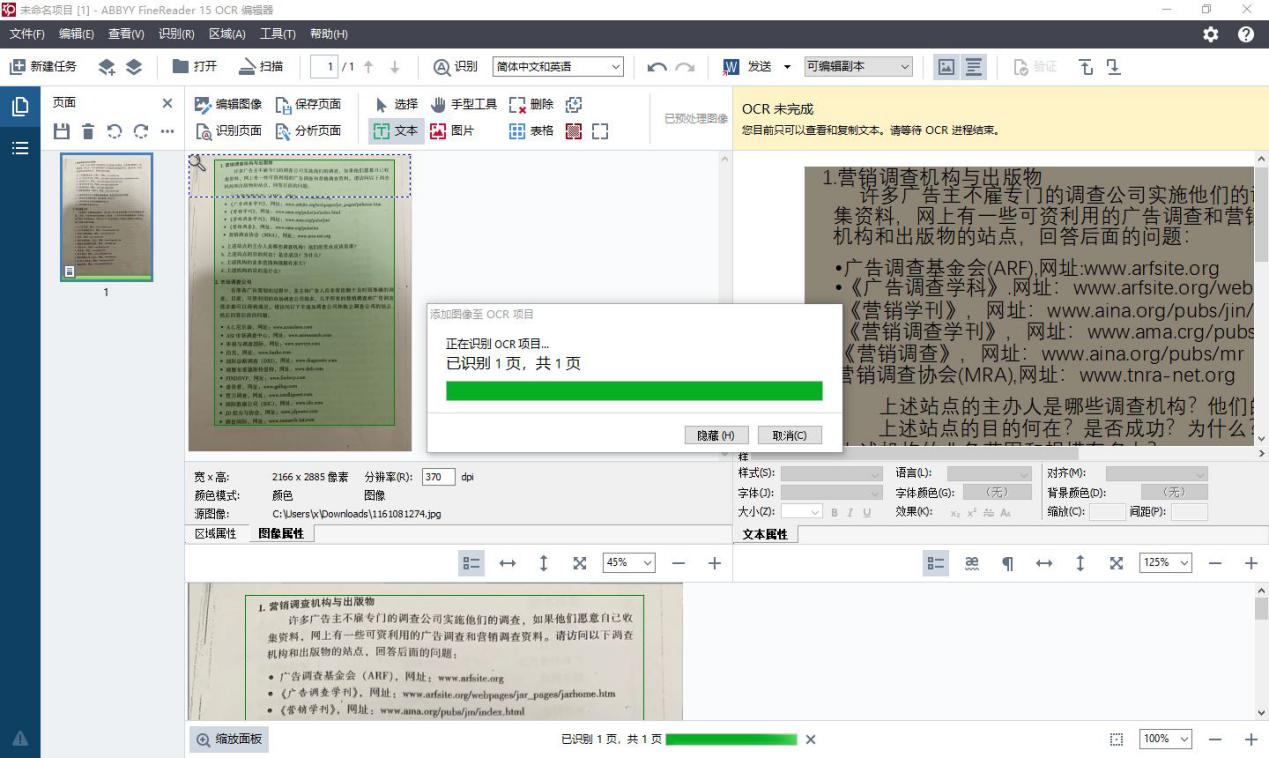Image resolution: width=1269 pixels, height=758 pixels.
Task: Click the save page floppy icon
Action: (x=62, y=131)
